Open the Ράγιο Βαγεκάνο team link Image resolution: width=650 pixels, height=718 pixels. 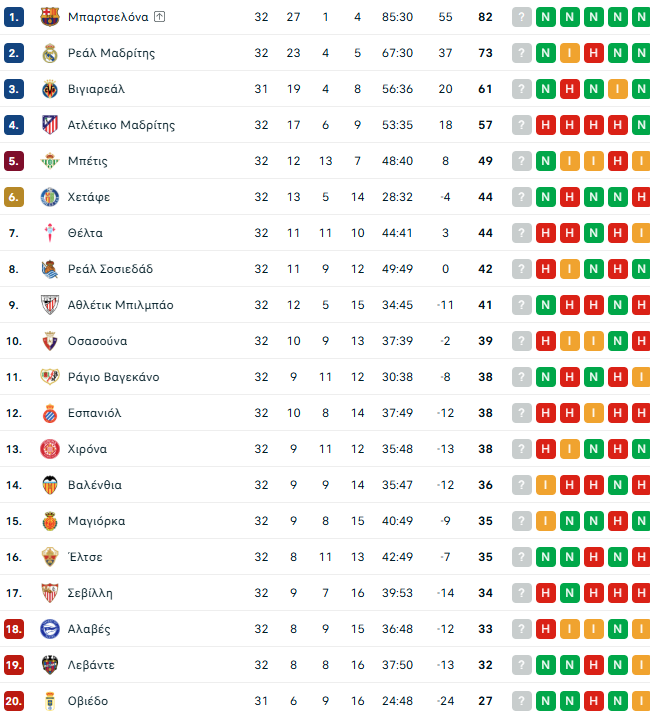(113, 377)
